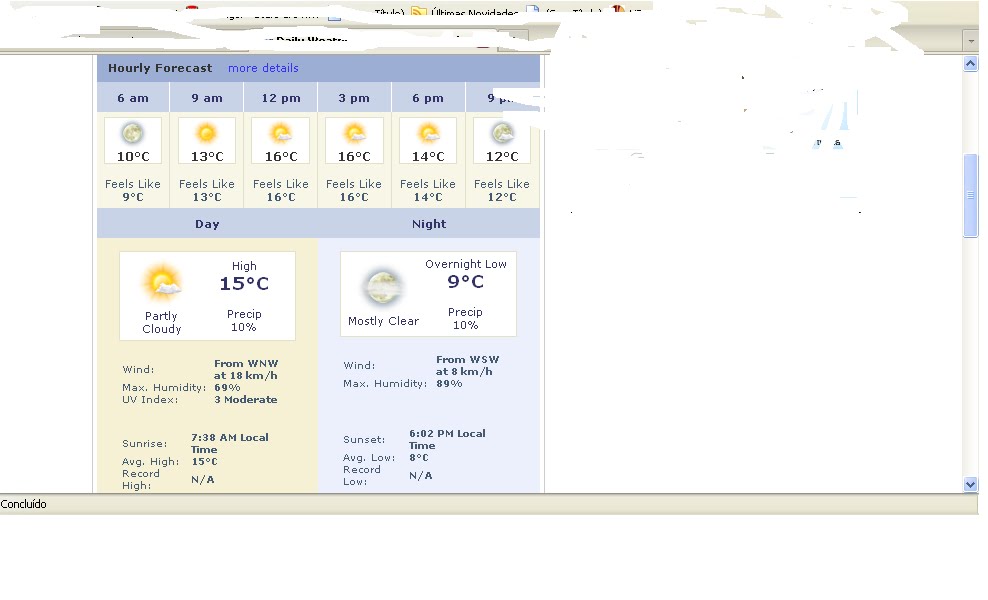The image size is (988, 600).
Task: Click the 89% max humidity value
Action: point(449,383)
